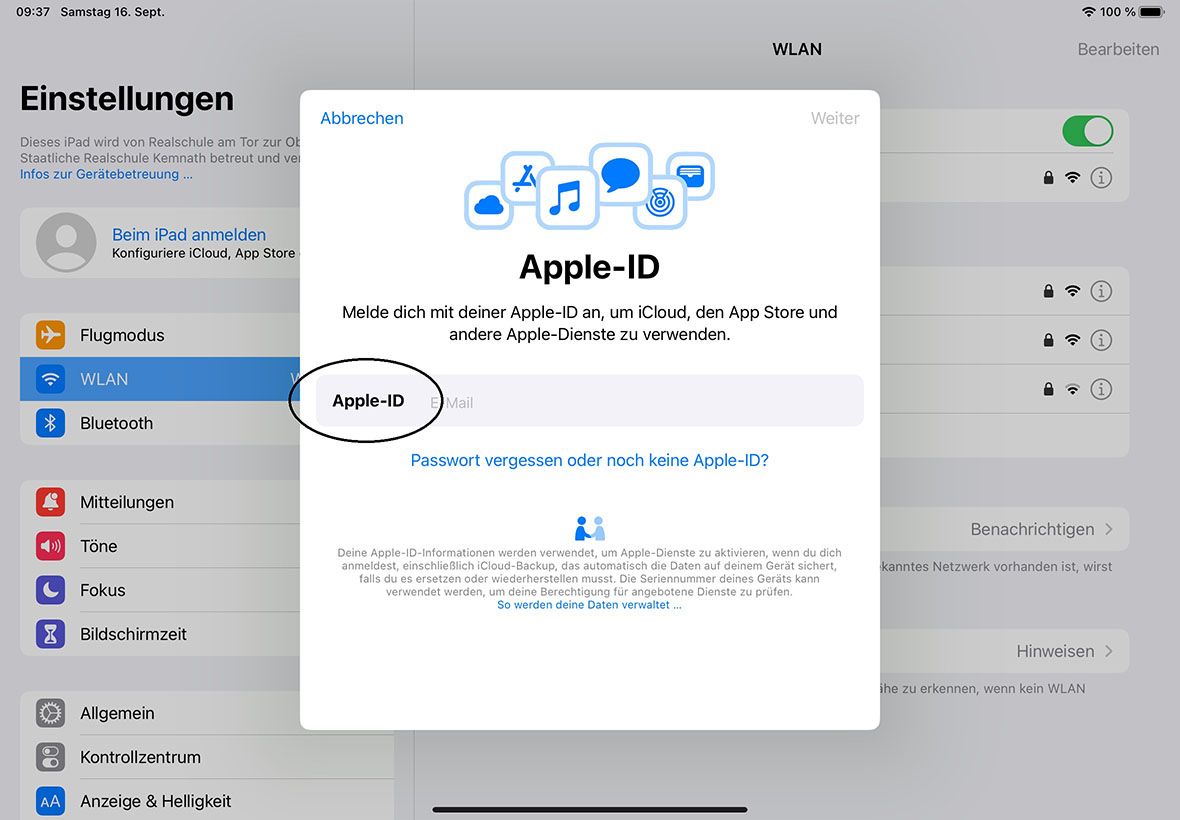The height and width of the screenshot is (820, 1180).
Task: Open 'Infos zur Gerätebetreuung' link
Action: [x=106, y=174]
